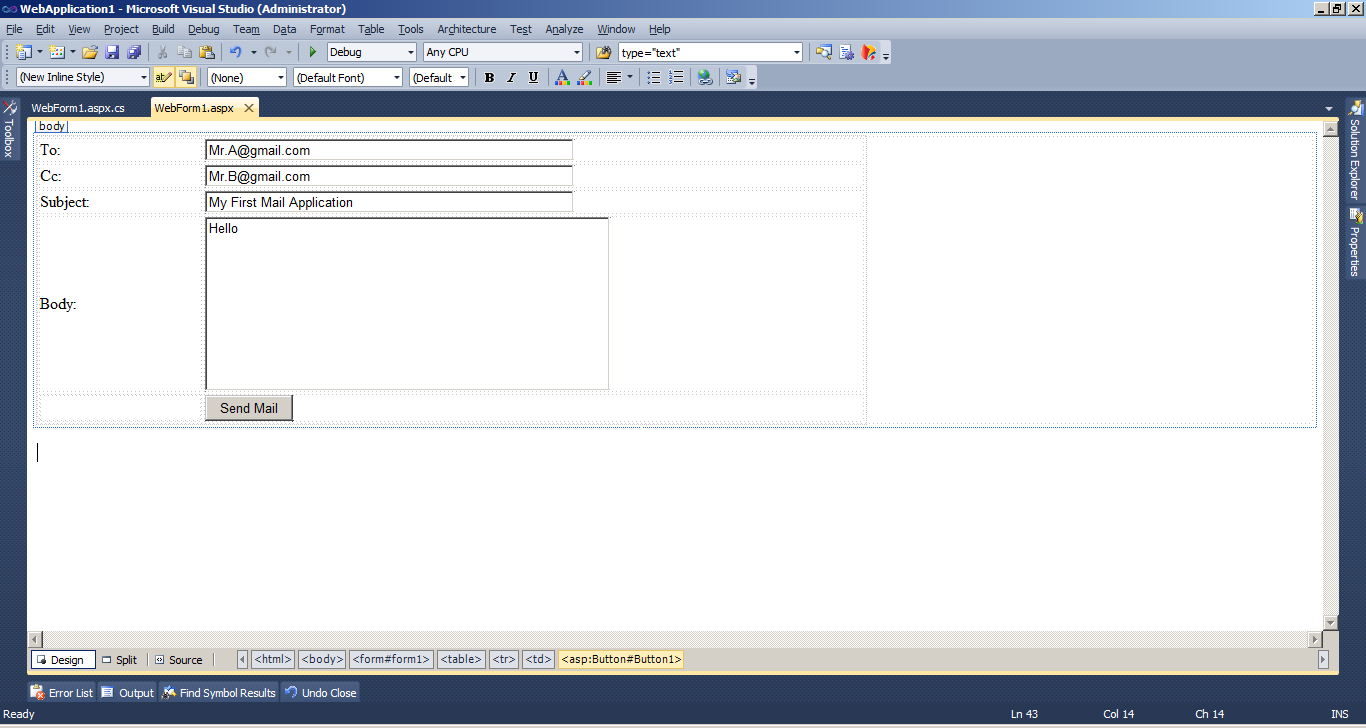
Task: Switch to the WebForm1.aspx.cs tab
Action: (78, 108)
